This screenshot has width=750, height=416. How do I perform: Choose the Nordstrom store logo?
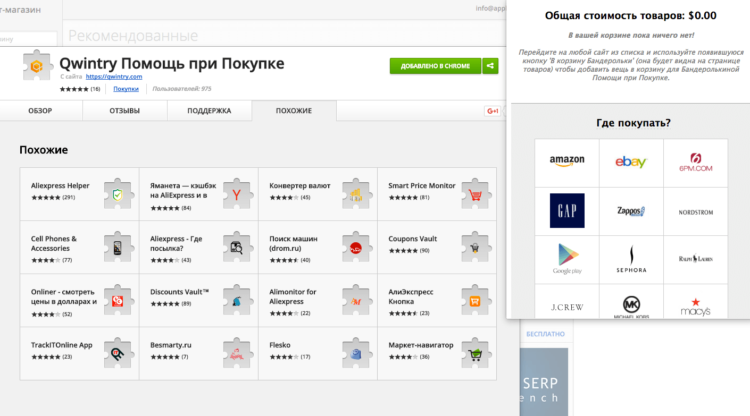(695, 212)
